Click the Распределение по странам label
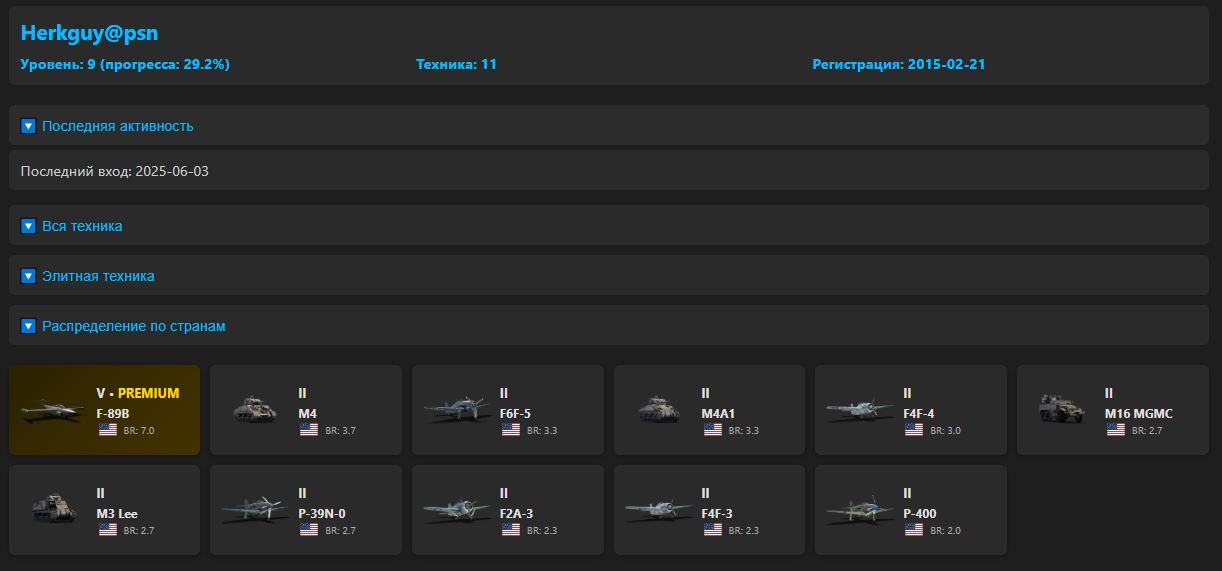 pos(133,326)
